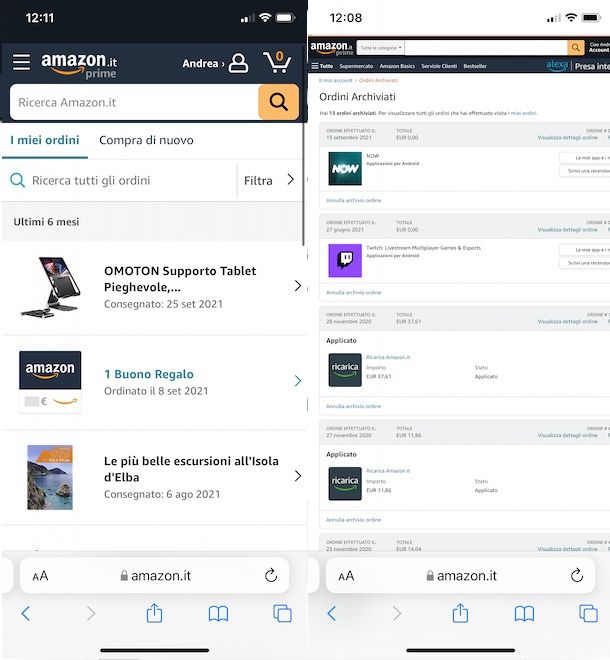This screenshot has width=610, height=660.
Task: Visualizza dettagli ordine for 27 giugno 2021
Action: (567, 230)
